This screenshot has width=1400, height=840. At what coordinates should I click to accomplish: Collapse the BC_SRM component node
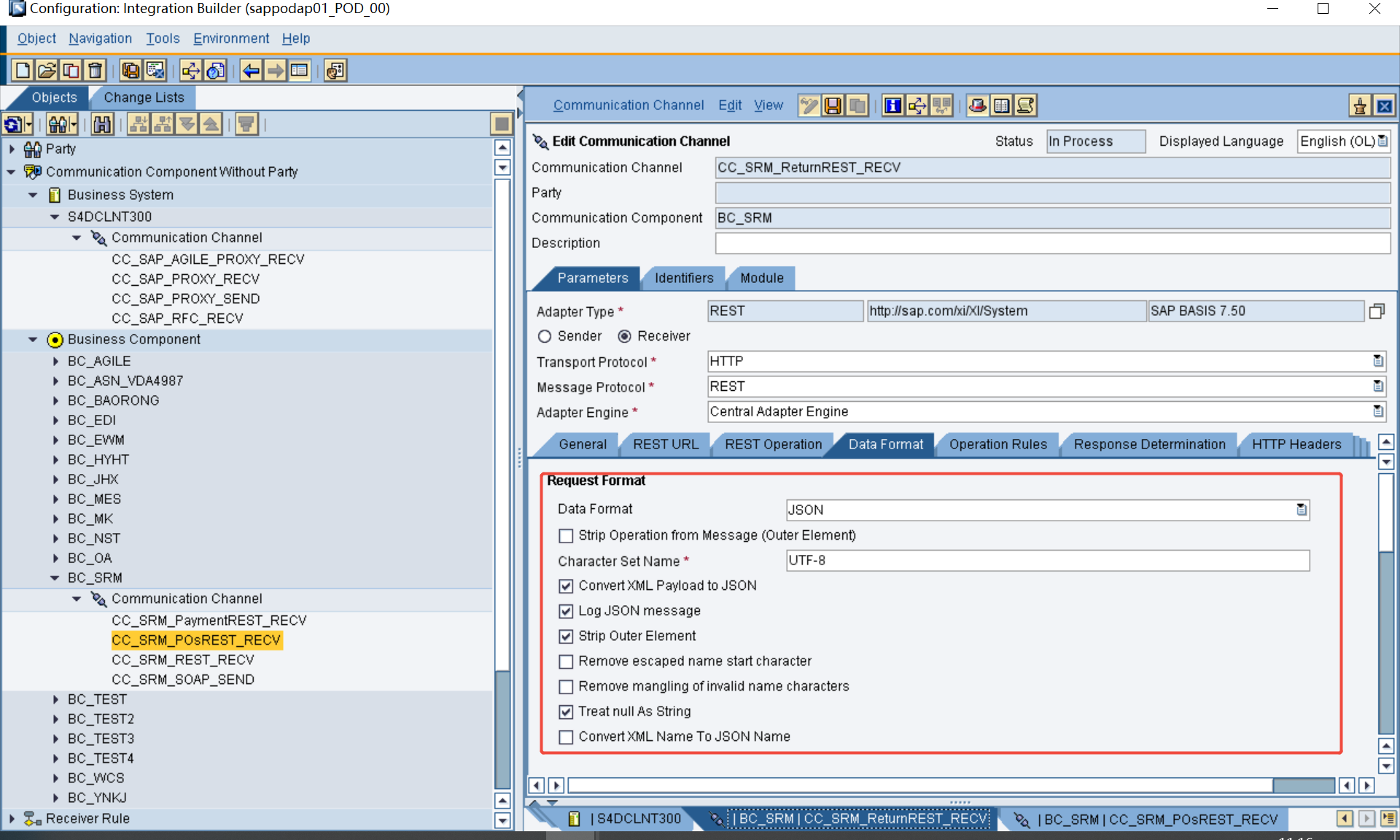coord(55,577)
